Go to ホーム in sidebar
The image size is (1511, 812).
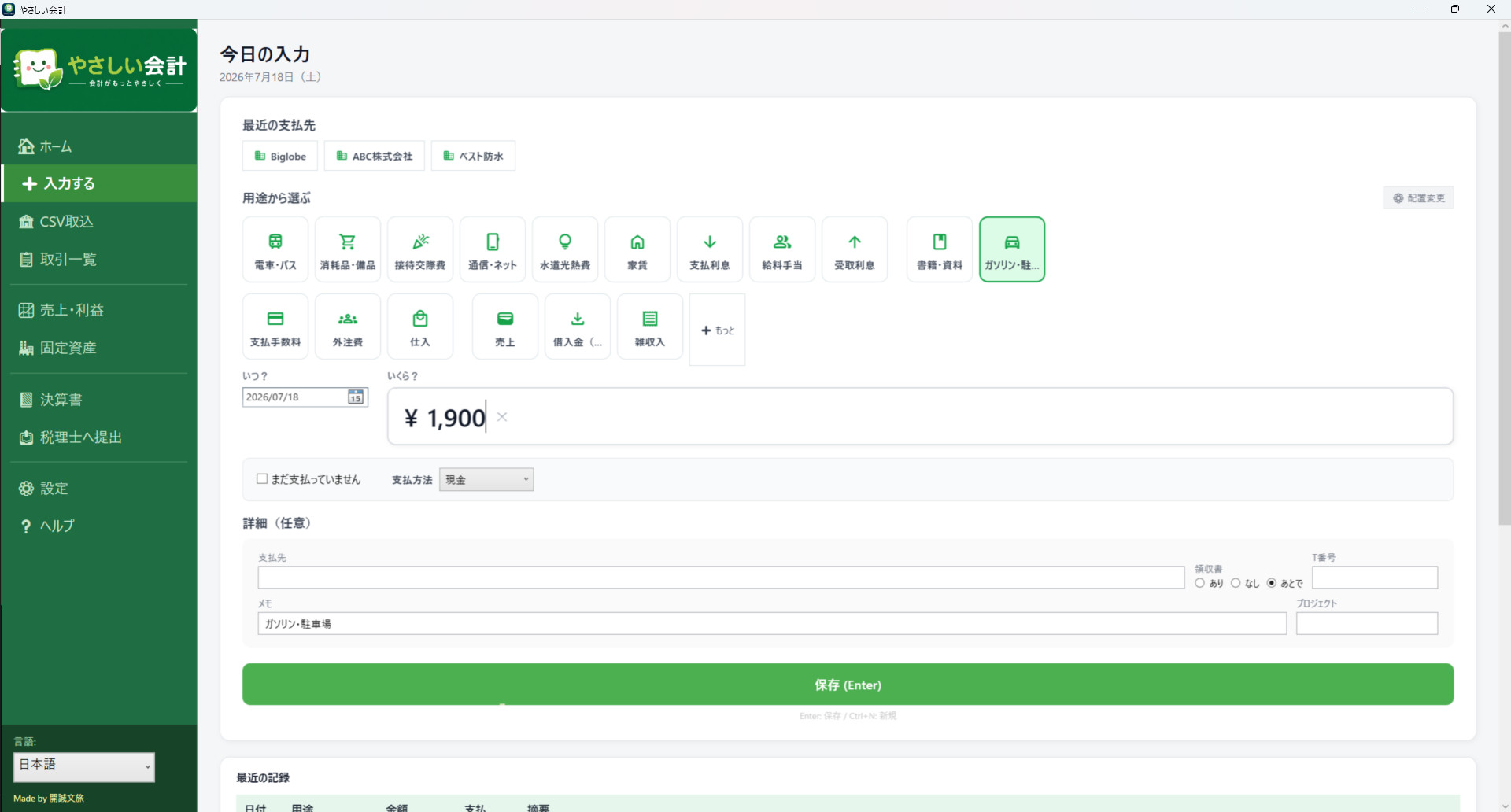point(99,146)
